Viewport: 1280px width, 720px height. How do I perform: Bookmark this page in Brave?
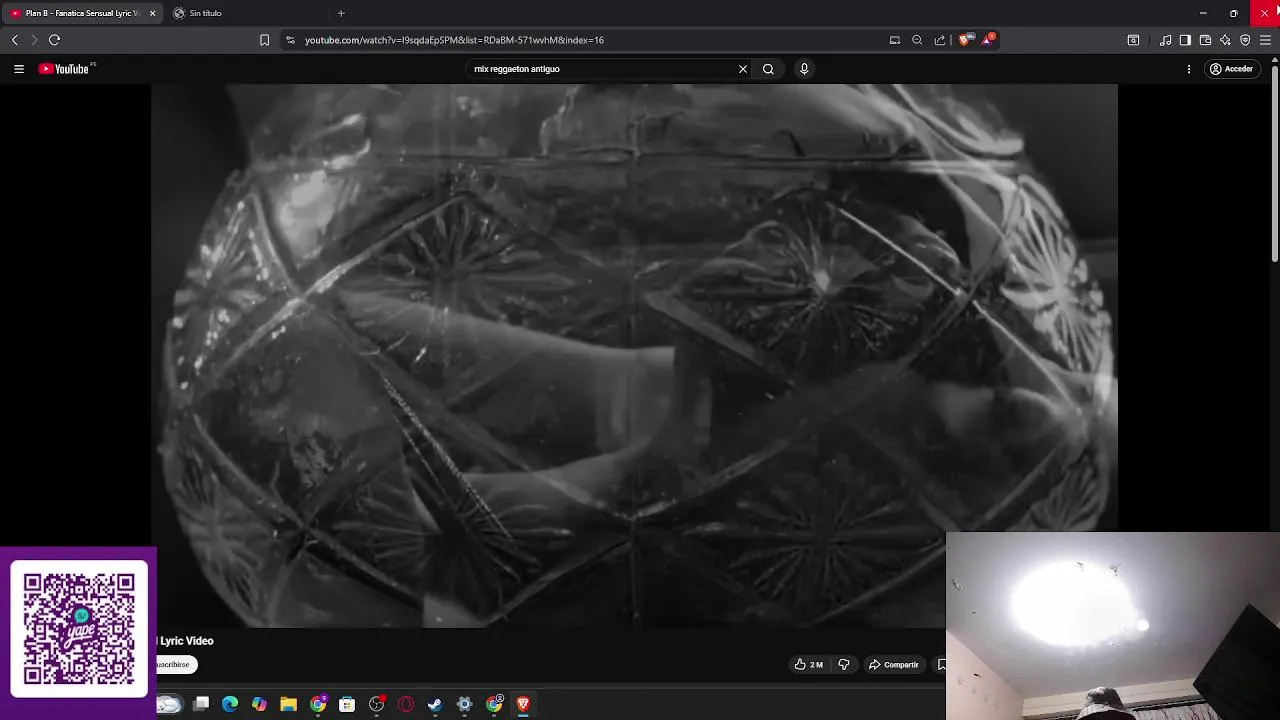tap(264, 40)
